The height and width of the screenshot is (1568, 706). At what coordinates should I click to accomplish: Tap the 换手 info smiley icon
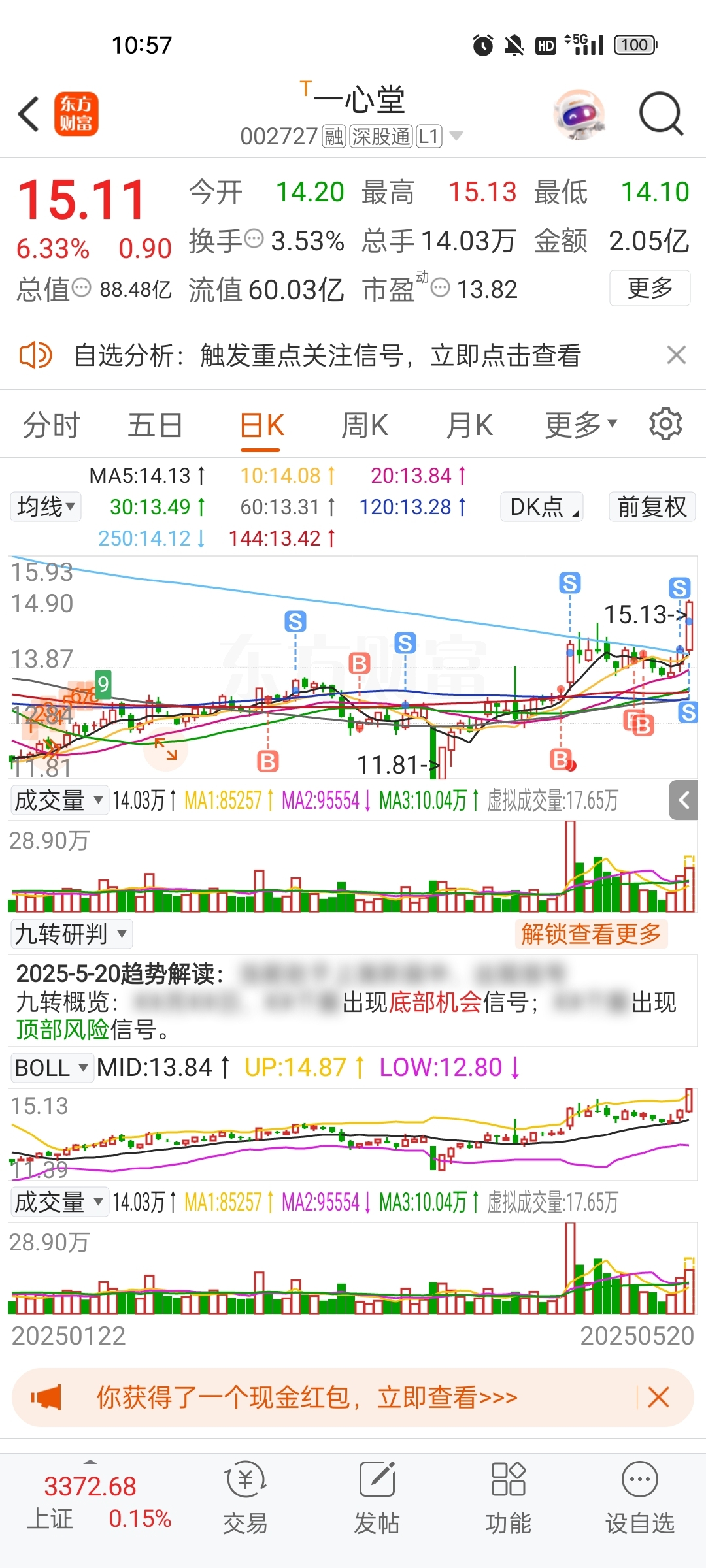coord(254,239)
